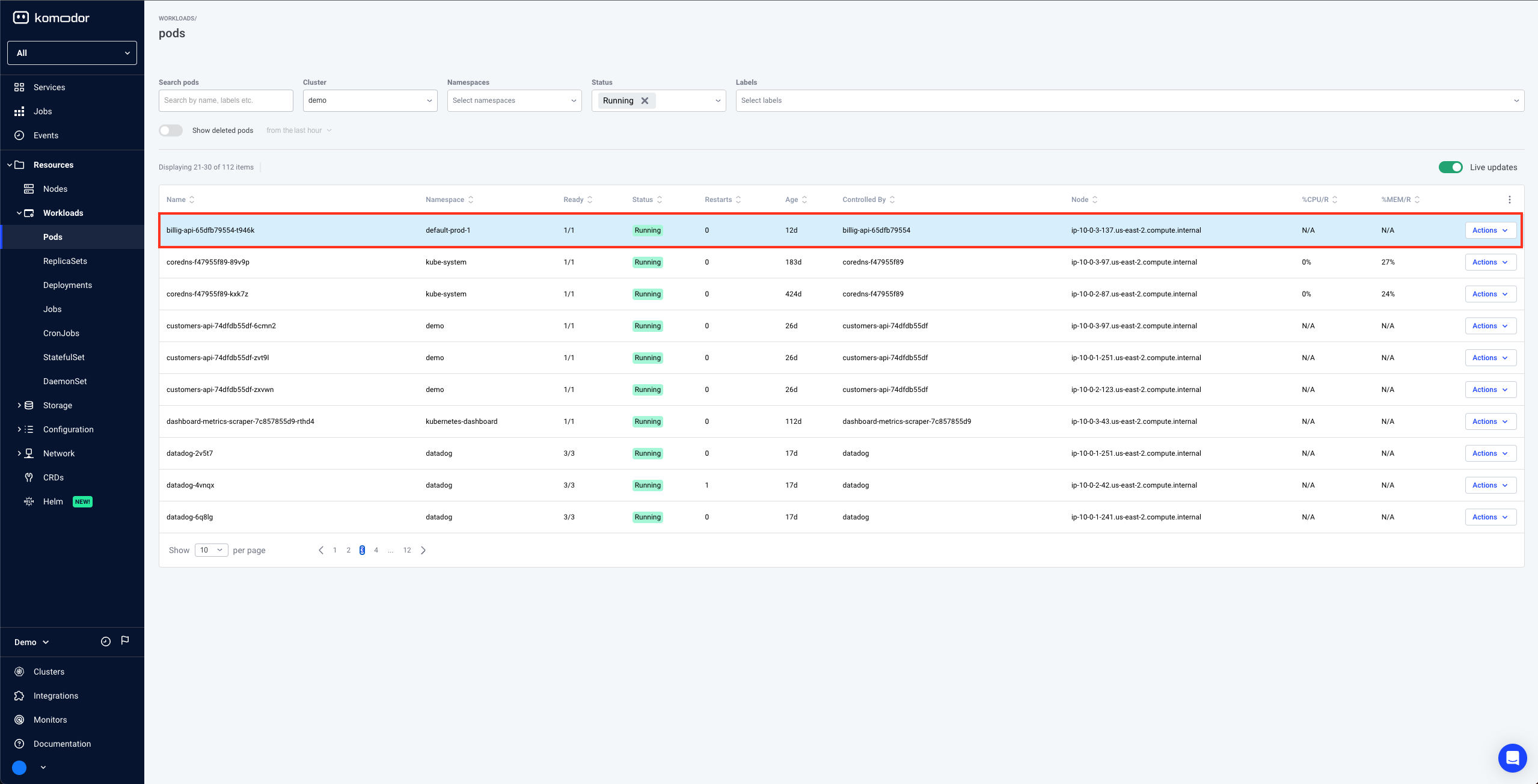Open the Status filter dropdown
Image resolution: width=1538 pixels, height=784 pixels.
[x=718, y=100]
